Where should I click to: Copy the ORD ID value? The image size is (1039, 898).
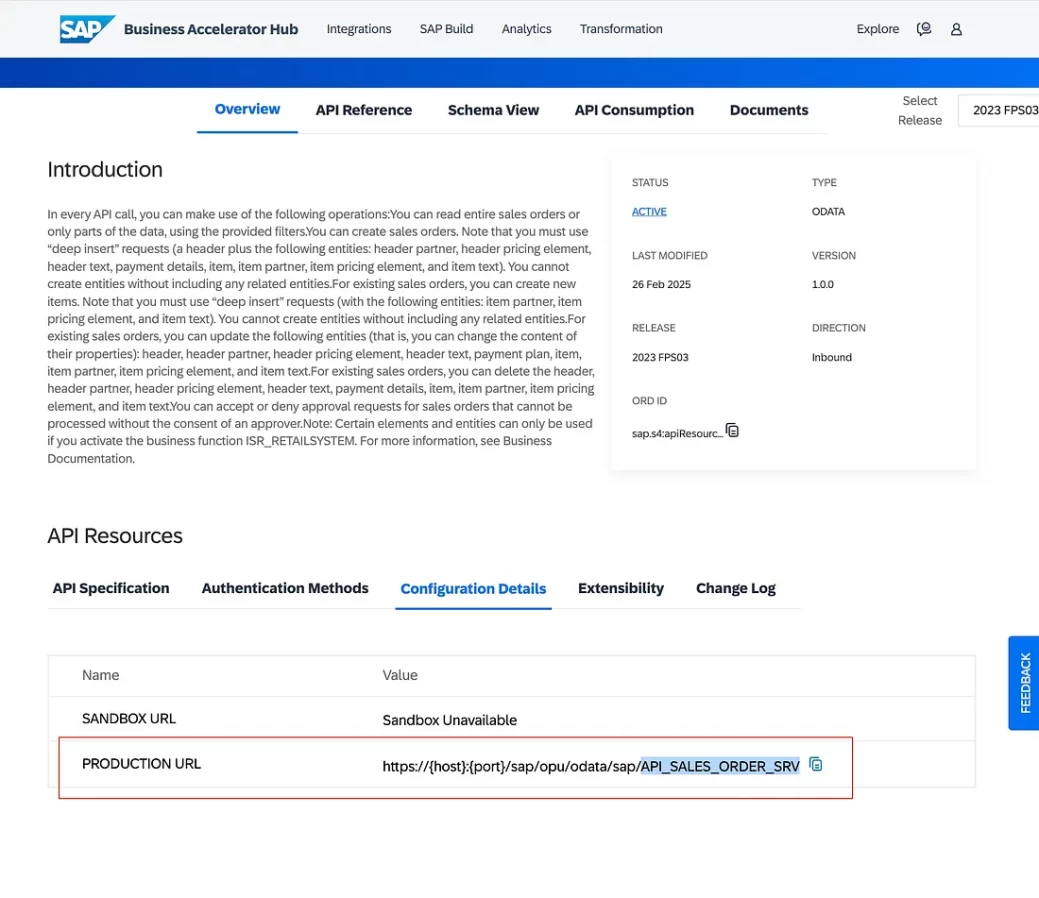(x=732, y=431)
